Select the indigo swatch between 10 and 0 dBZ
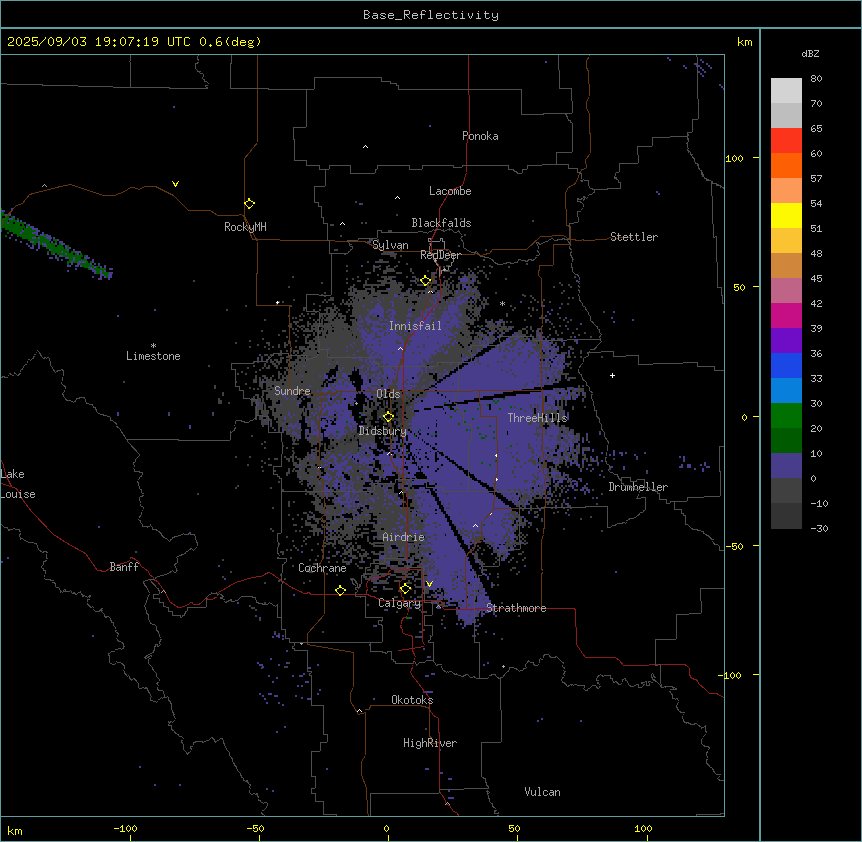Viewport: 862px width, 842px height. [786, 466]
